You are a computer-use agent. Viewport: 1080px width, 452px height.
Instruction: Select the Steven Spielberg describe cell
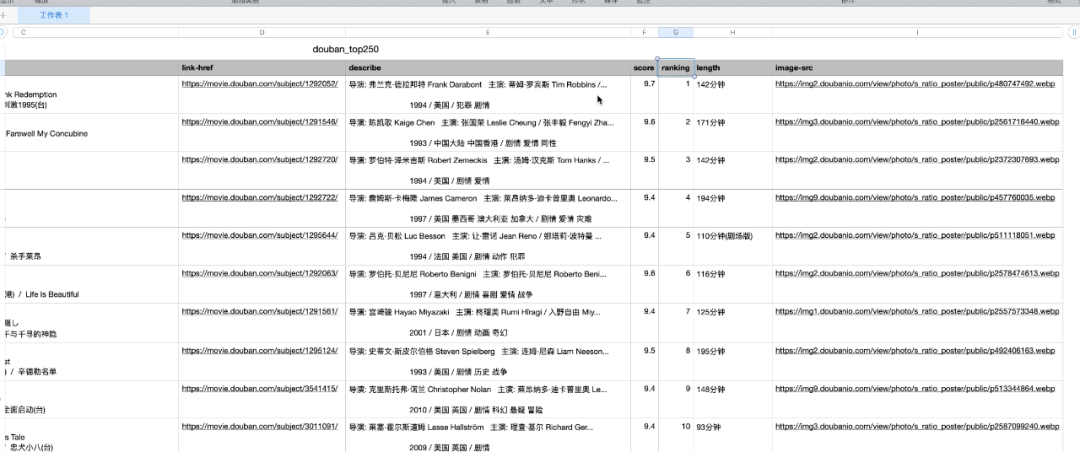click(x=488, y=361)
